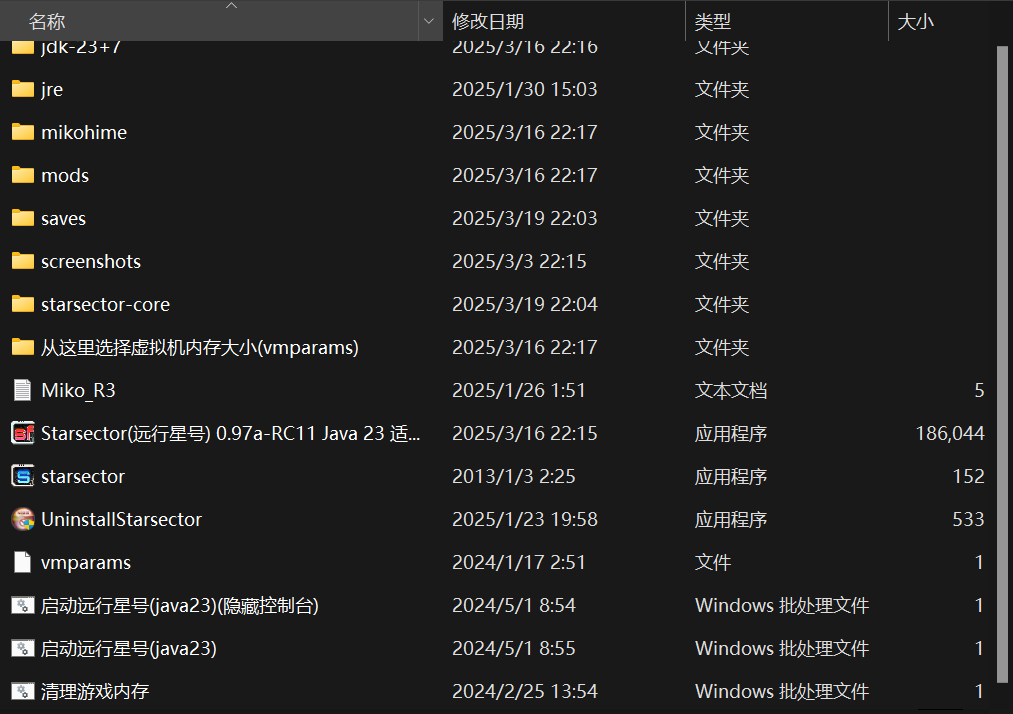The image size is (1013, 714).
Task: Click the Starsector 0.97a-RC11 application icon
Action: point(20,433)
